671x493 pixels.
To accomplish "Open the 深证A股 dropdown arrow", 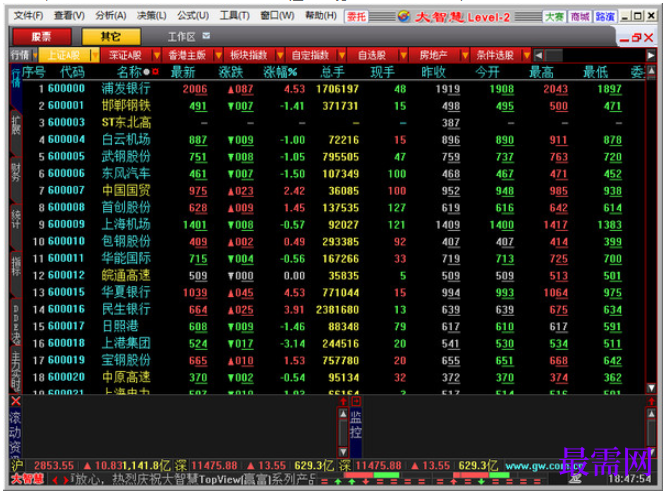I will point(157,55).
